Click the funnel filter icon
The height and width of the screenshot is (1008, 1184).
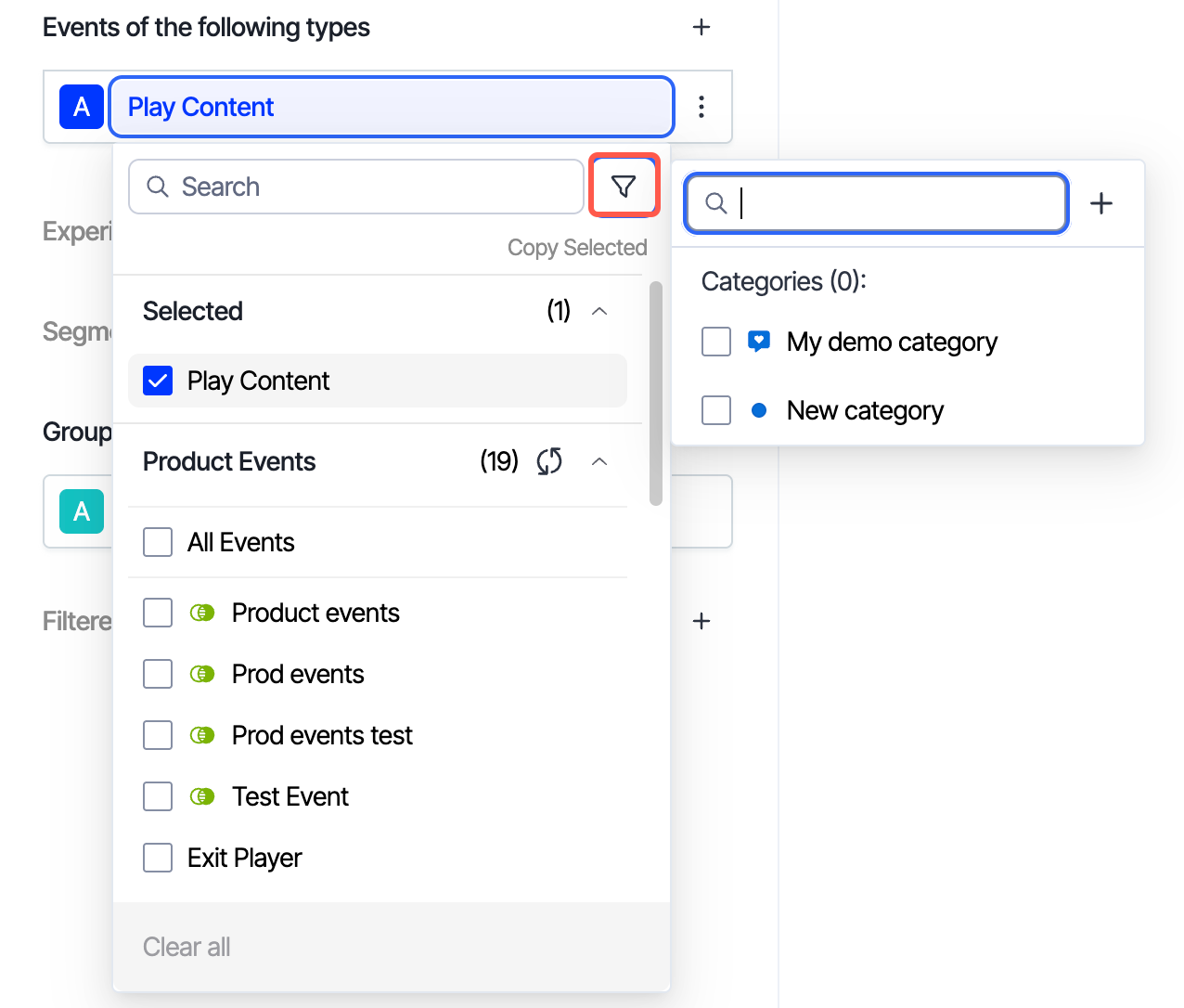click(x=624, y=187)
